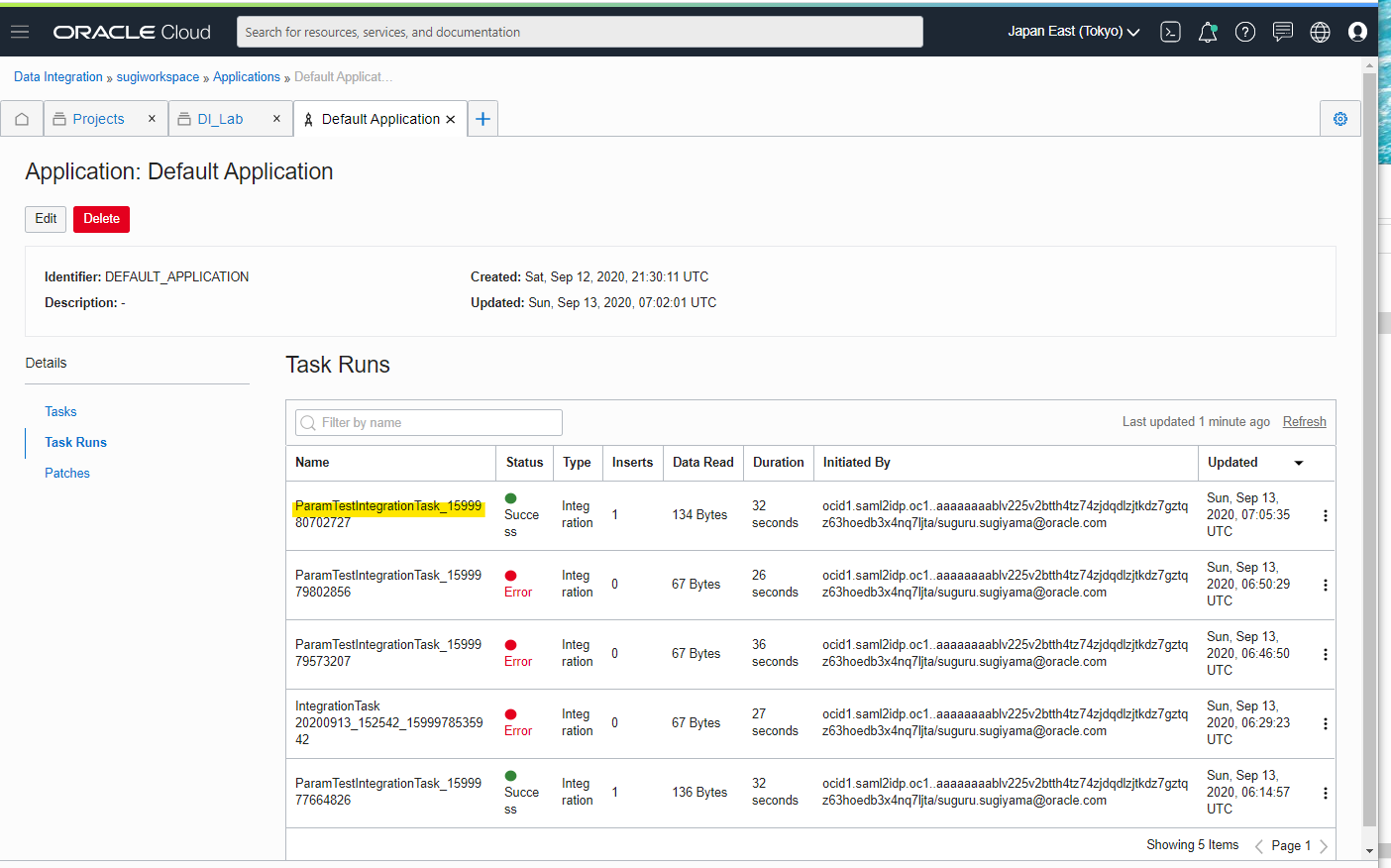This screenshot has height=868, width=1391.
Task: Select task run ParamTestIntegrationTask_1599980702727
Action: pos(388,514)
